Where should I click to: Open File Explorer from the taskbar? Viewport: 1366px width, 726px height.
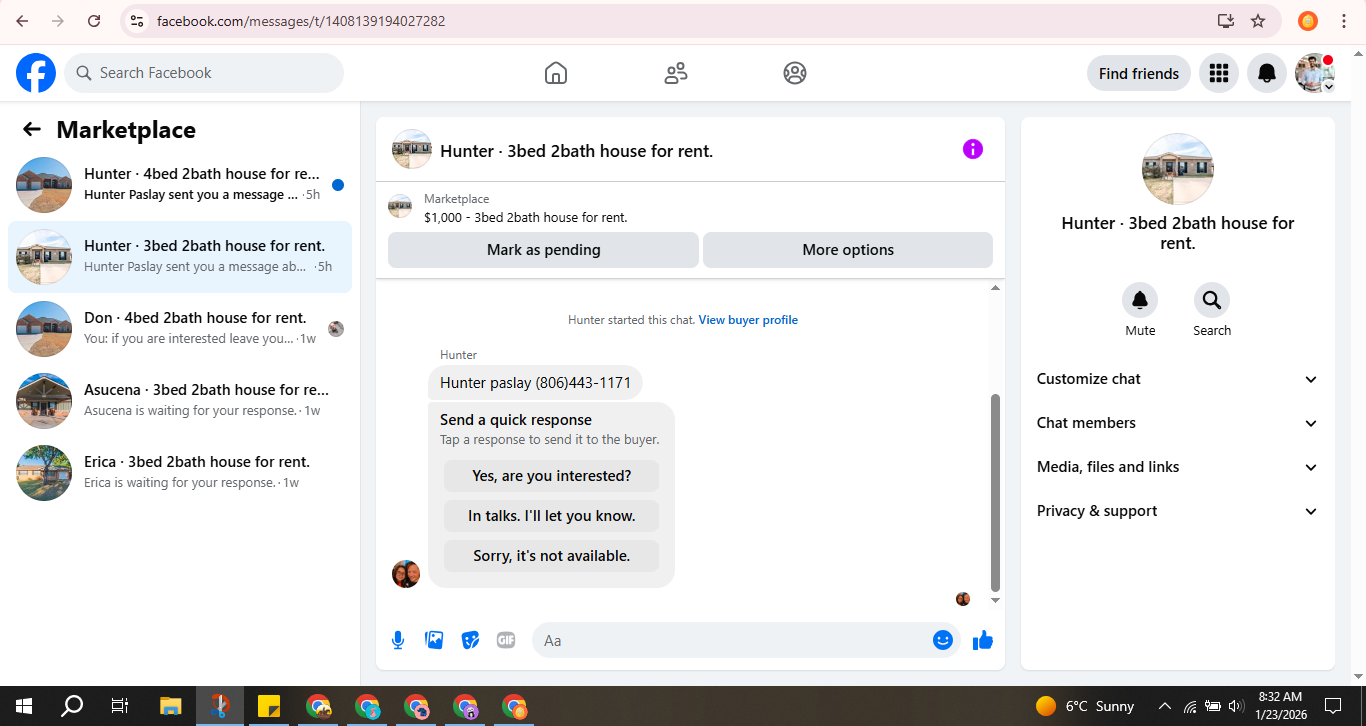(x=170, y=706)
